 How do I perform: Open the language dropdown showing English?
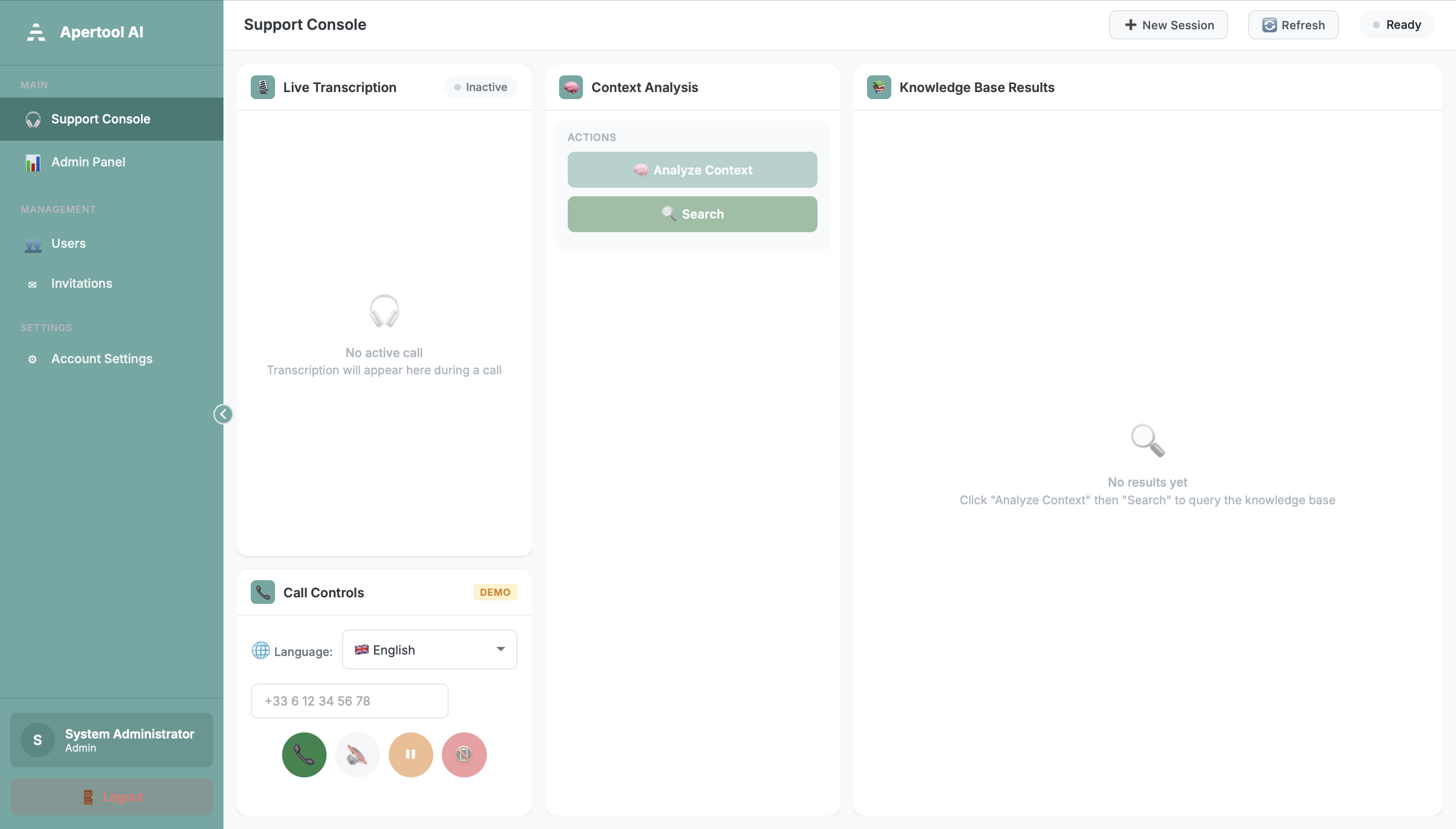pos(429,649)
